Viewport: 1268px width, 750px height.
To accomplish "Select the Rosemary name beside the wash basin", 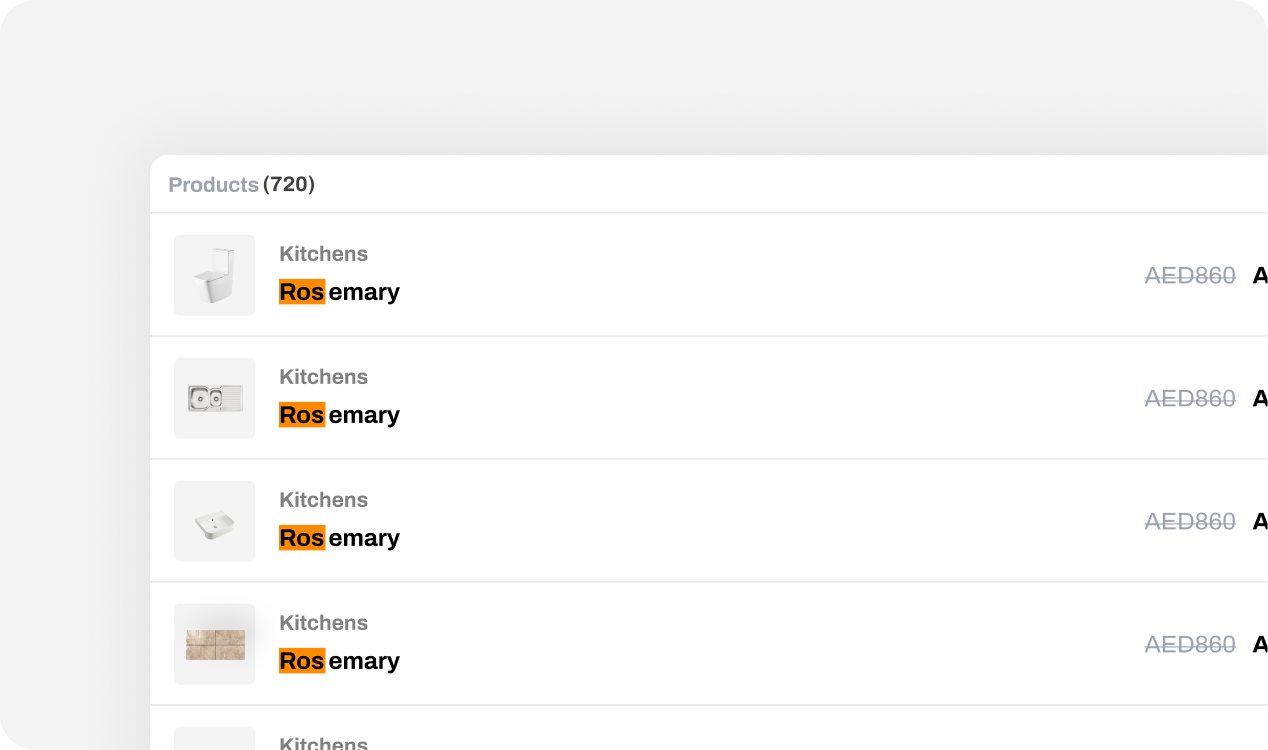I will [339, 538].
